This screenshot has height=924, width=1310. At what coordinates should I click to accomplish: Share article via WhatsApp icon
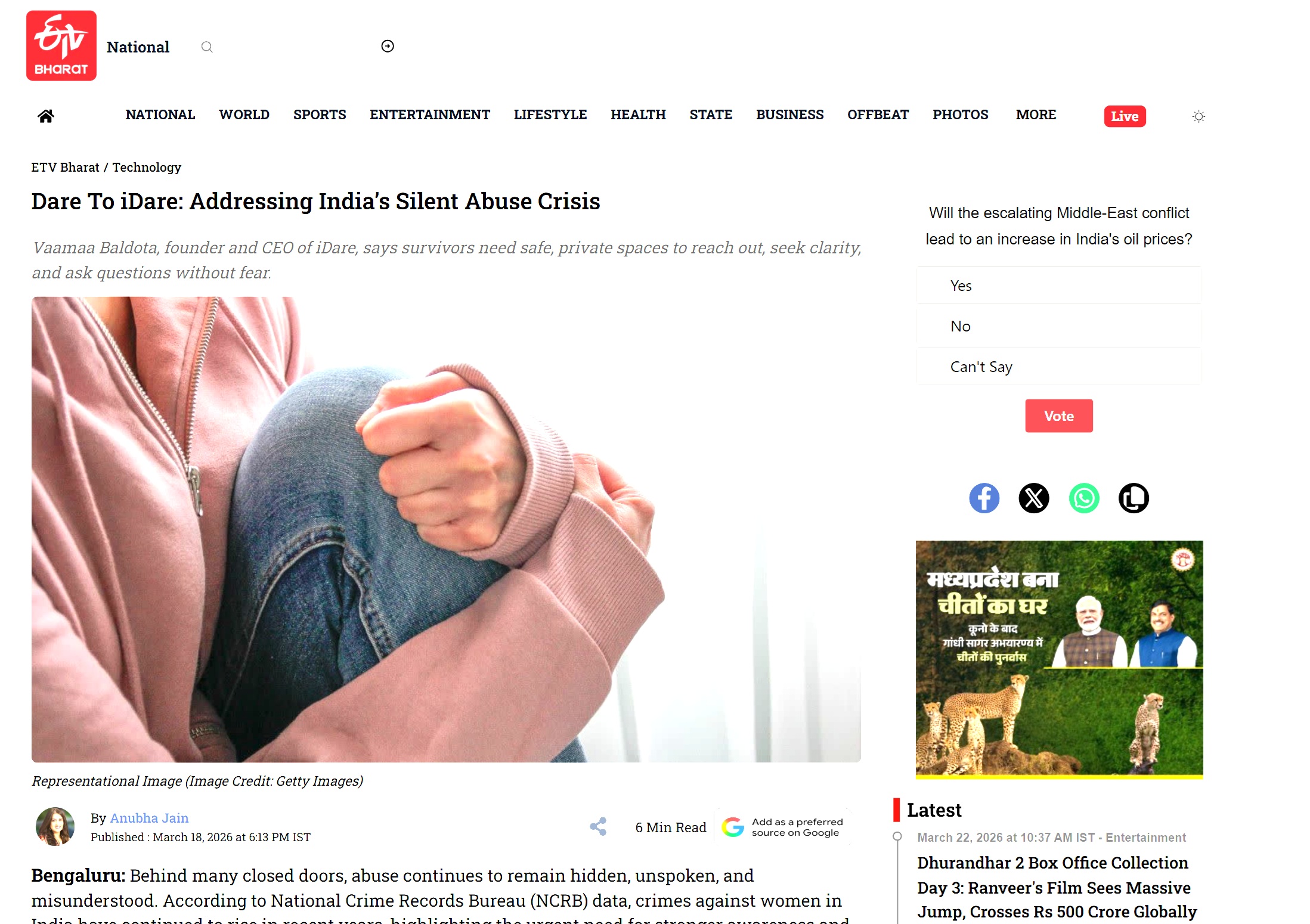pos(1084,498)
